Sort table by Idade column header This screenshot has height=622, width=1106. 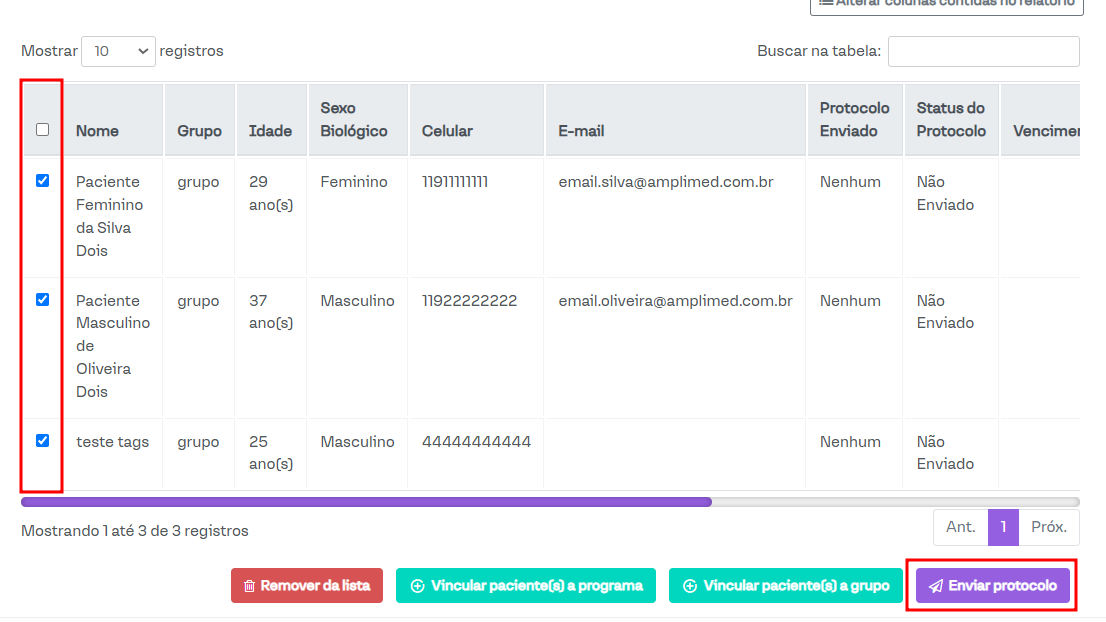(x=270, y=131)
